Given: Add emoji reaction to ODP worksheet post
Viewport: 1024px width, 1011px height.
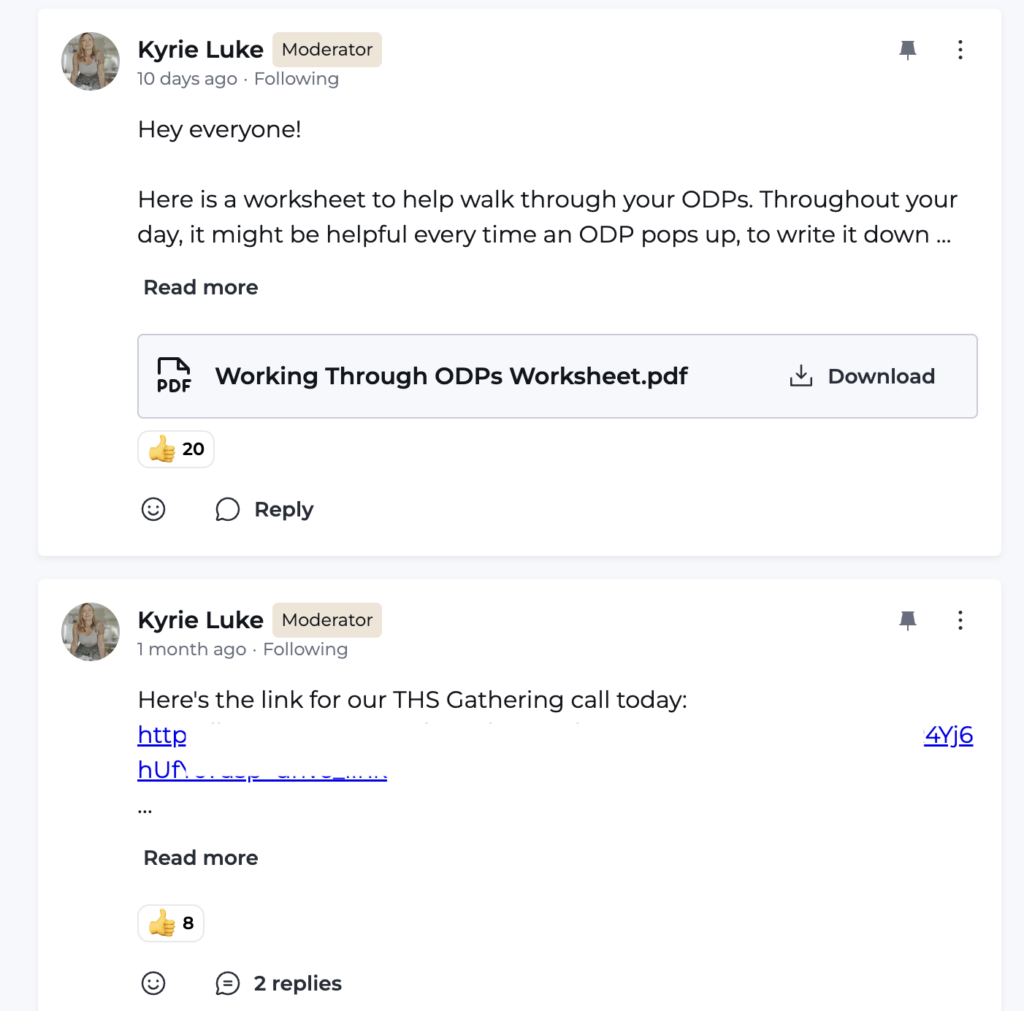Looking at the screenshot, I should [153, 509].
